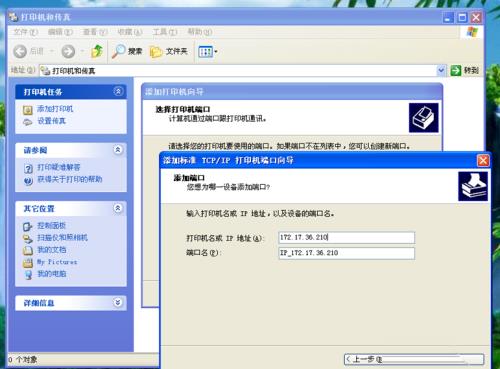
Task: Click the printing help icon next to 获得关于打印的帮助
Action: click(28, 180)
